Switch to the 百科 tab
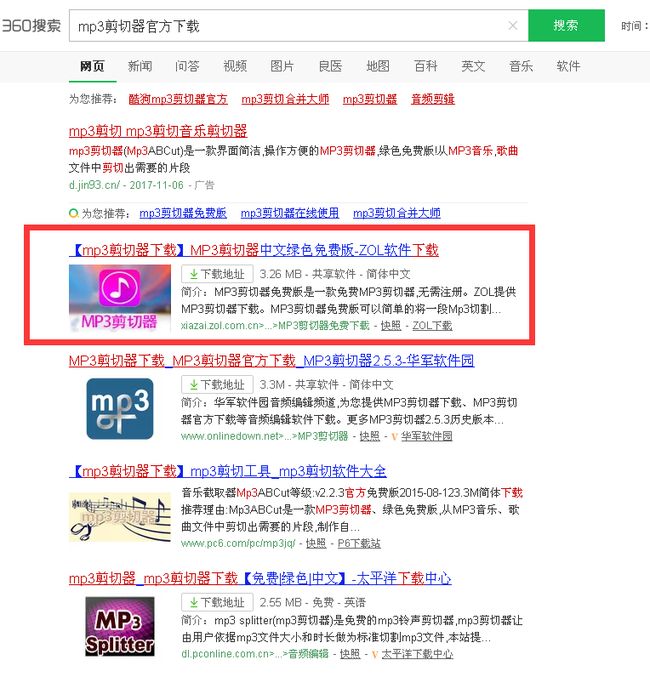Viewport: 650px width, 677px height. (x=426, y=66)
